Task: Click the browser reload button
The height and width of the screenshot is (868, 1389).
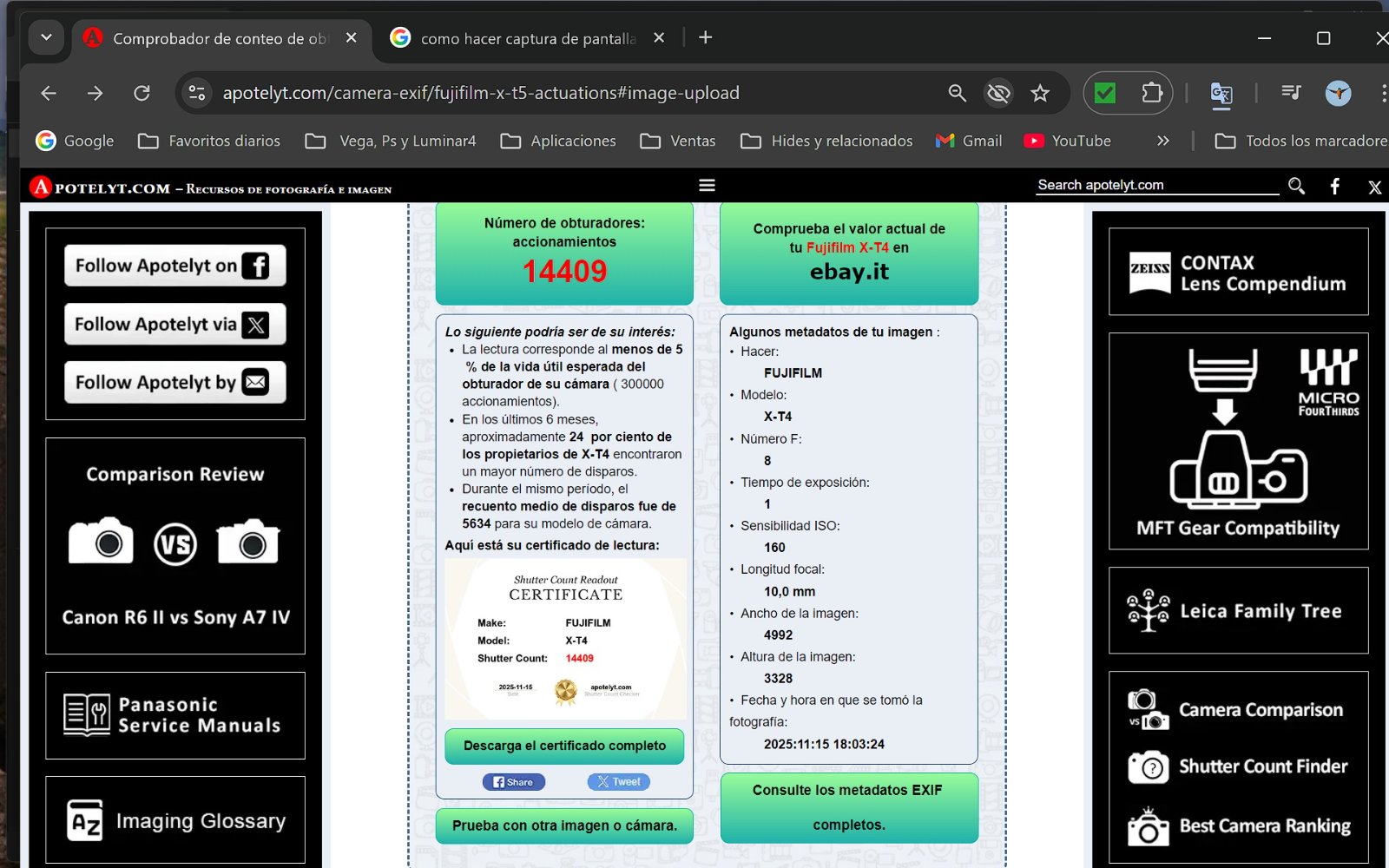Action: (142, 93)
